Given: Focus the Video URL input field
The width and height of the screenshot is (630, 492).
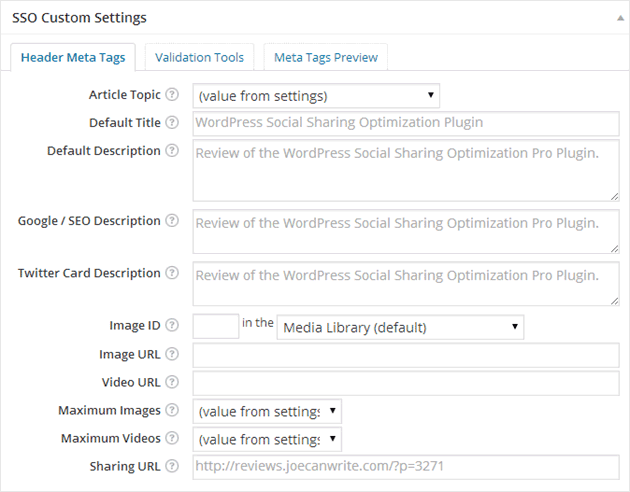Looking at the screenshot, I should tap(406, 383).
